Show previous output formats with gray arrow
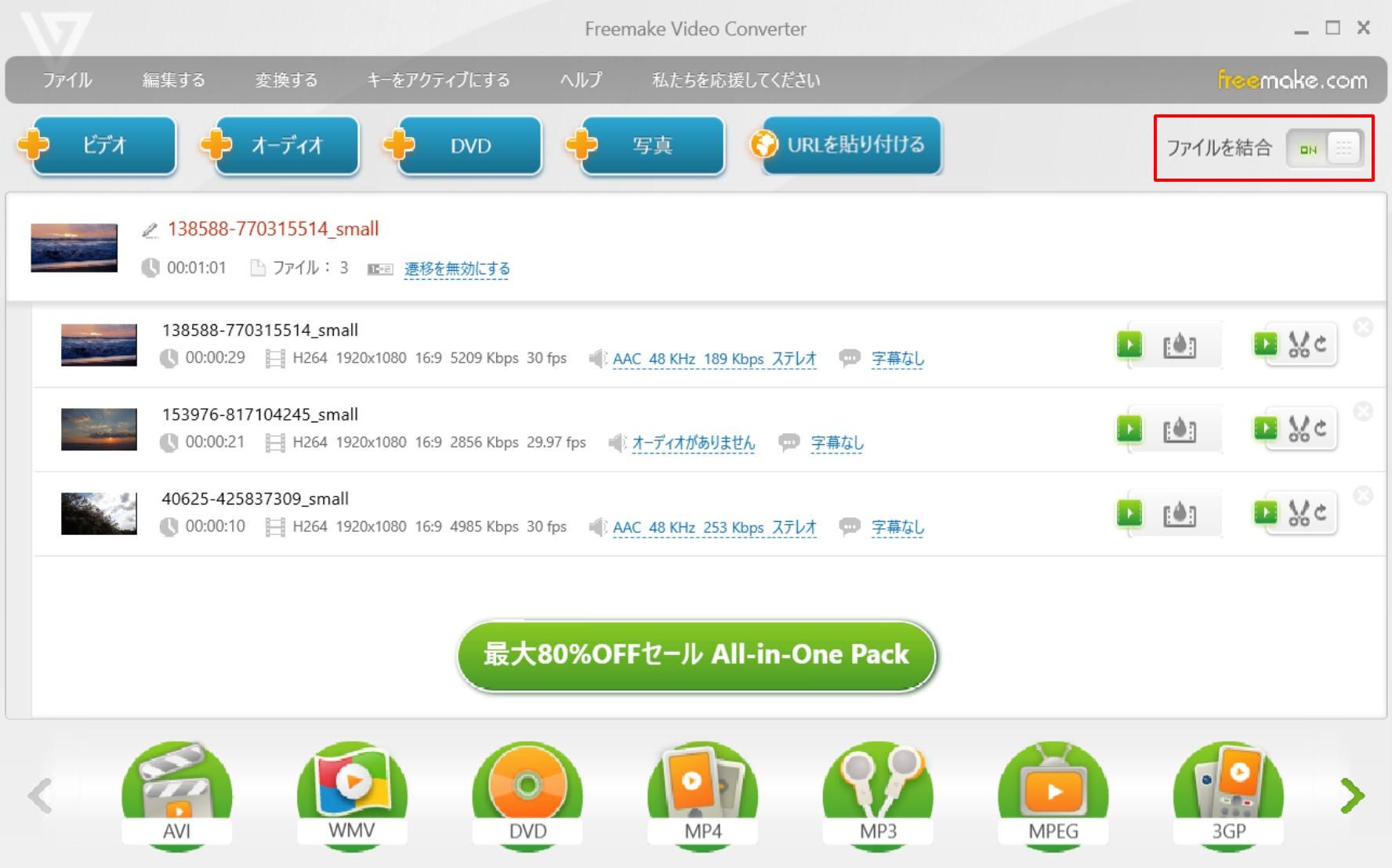1392x868 pixels. pyautogui.click(x=40, y=796)
